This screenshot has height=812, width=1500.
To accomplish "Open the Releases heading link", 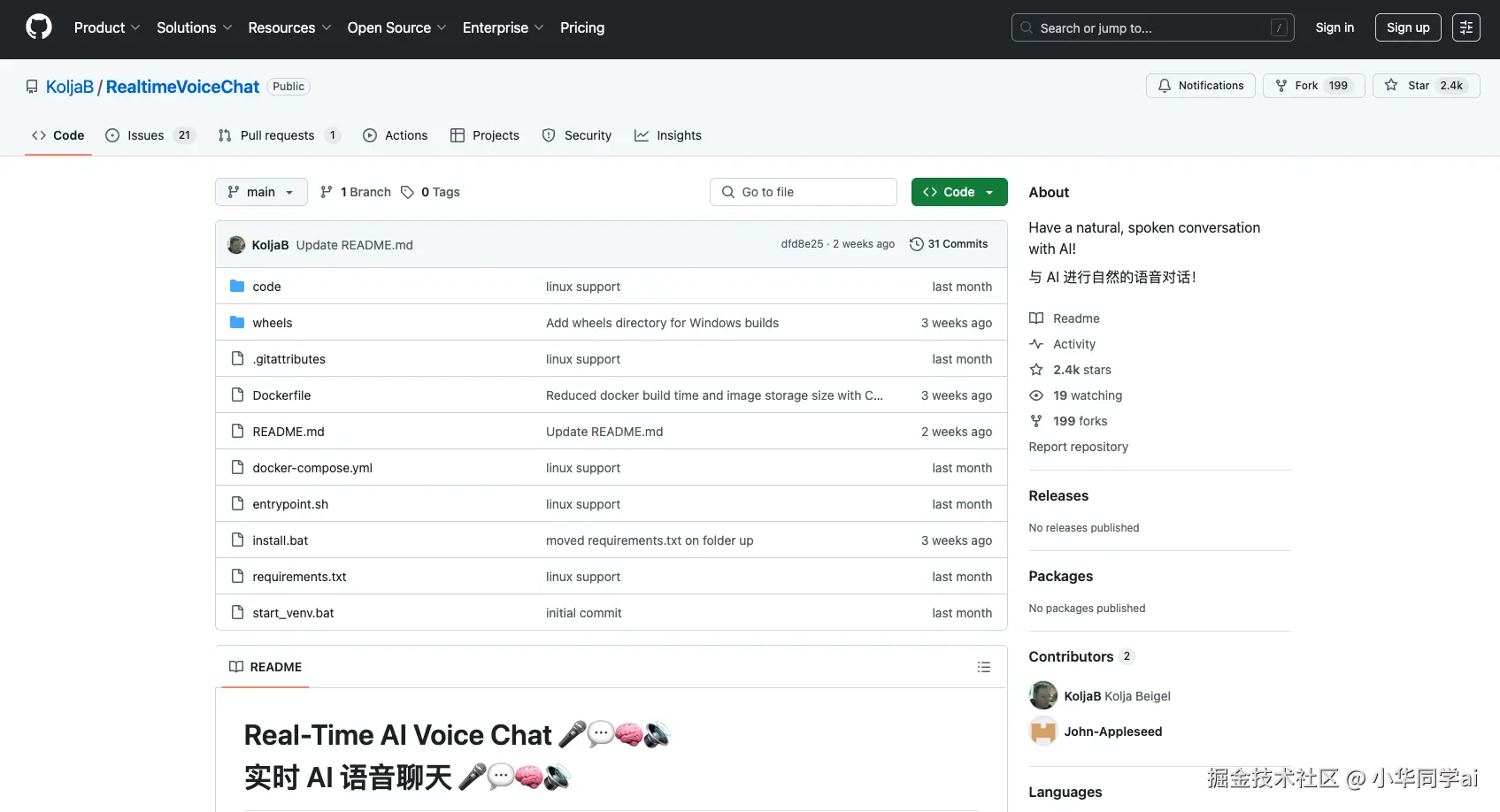I will point(1058,495).
